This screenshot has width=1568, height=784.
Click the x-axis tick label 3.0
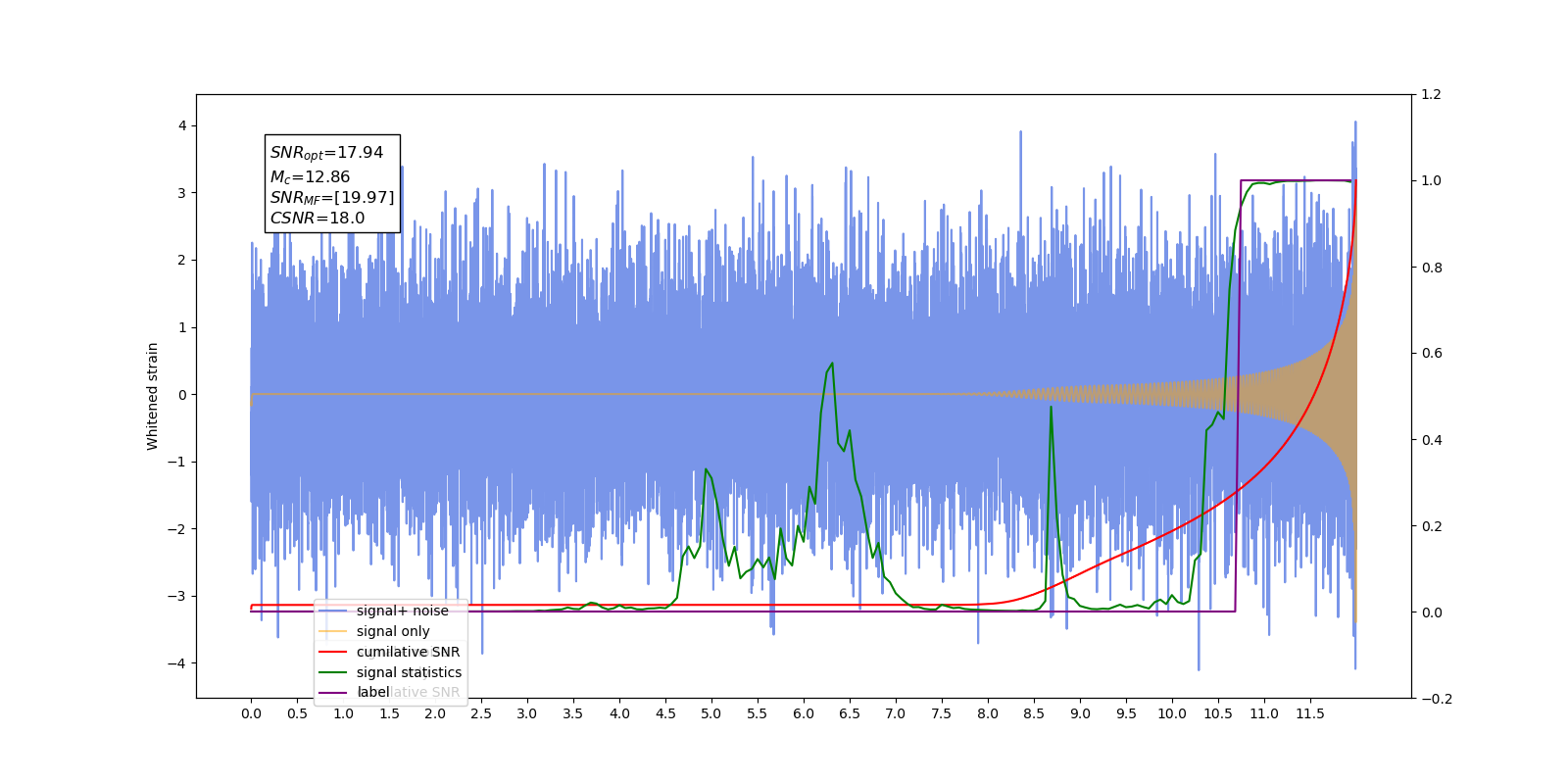tap(527, 713)
